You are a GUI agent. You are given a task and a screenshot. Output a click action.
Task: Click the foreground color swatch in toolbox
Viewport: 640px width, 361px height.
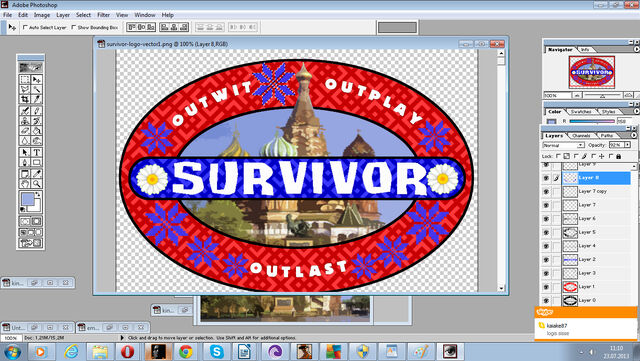pos(28,200)
